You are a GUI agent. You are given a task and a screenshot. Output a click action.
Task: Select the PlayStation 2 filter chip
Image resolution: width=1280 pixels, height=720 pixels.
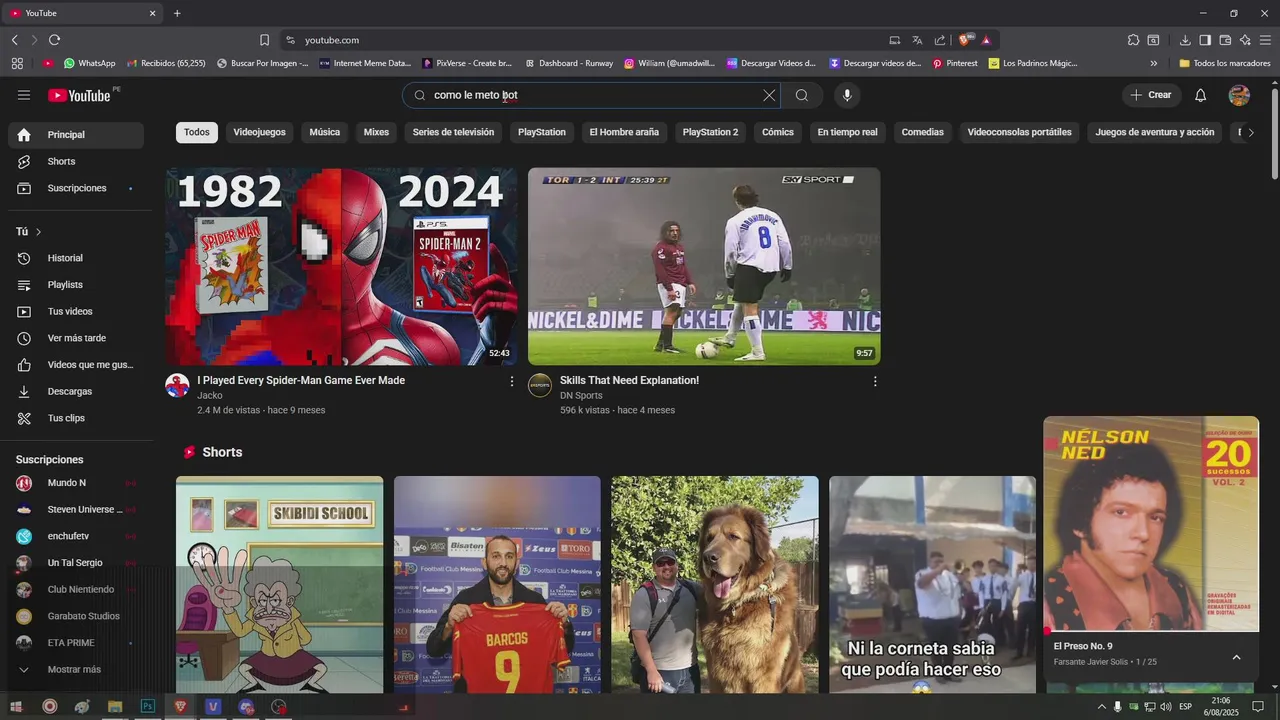(x=710, y=132)
